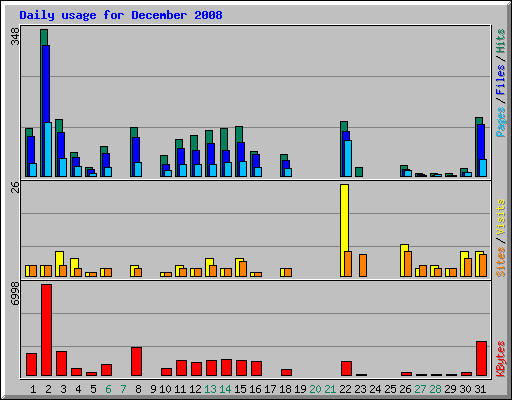Viewport: 512px width, 400px height.
Task: Select the red "KBytes" legend label
Action: [501, 359]
